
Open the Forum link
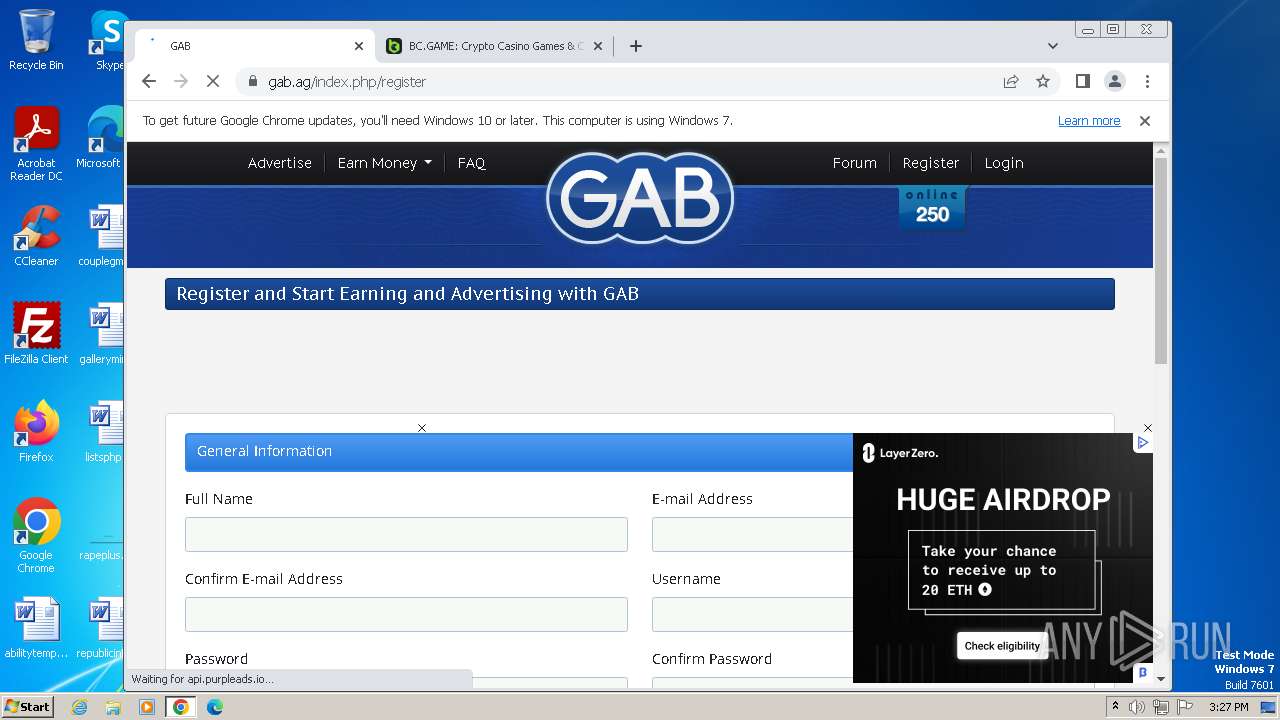(854, 163)
